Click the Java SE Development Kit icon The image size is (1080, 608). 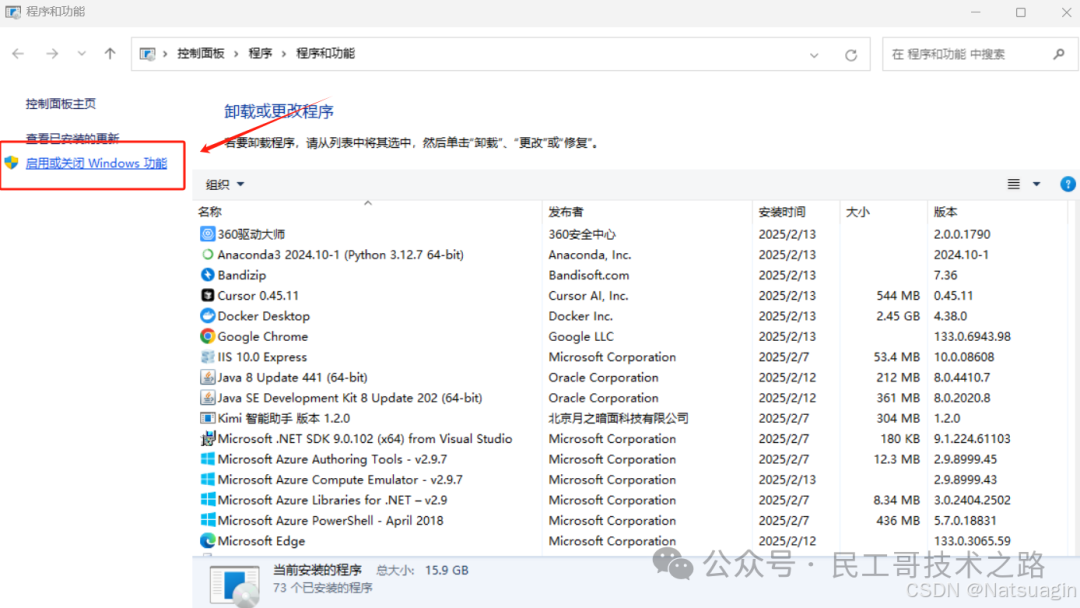[x=207, y=397]
